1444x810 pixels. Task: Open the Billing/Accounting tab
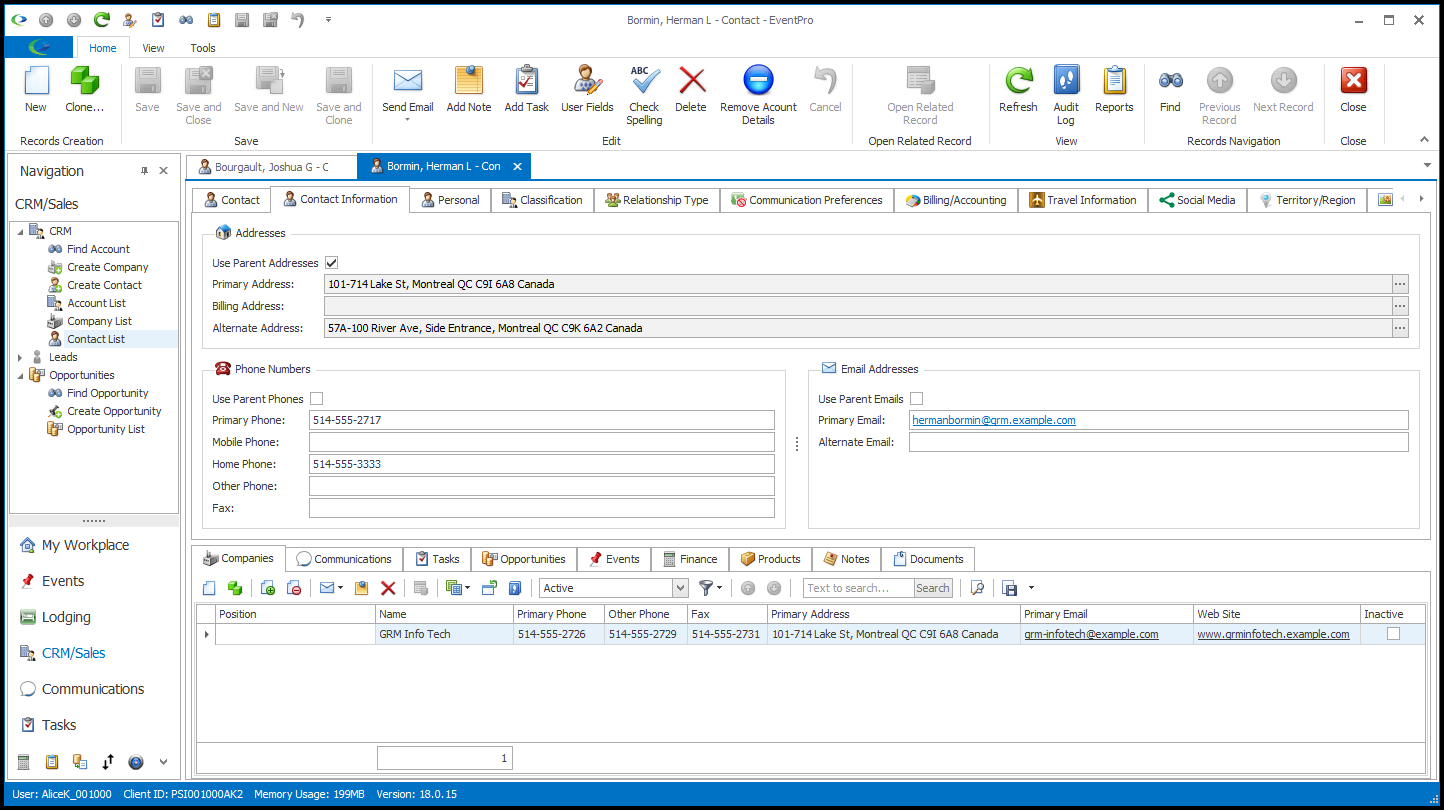(x=956, y=200)
